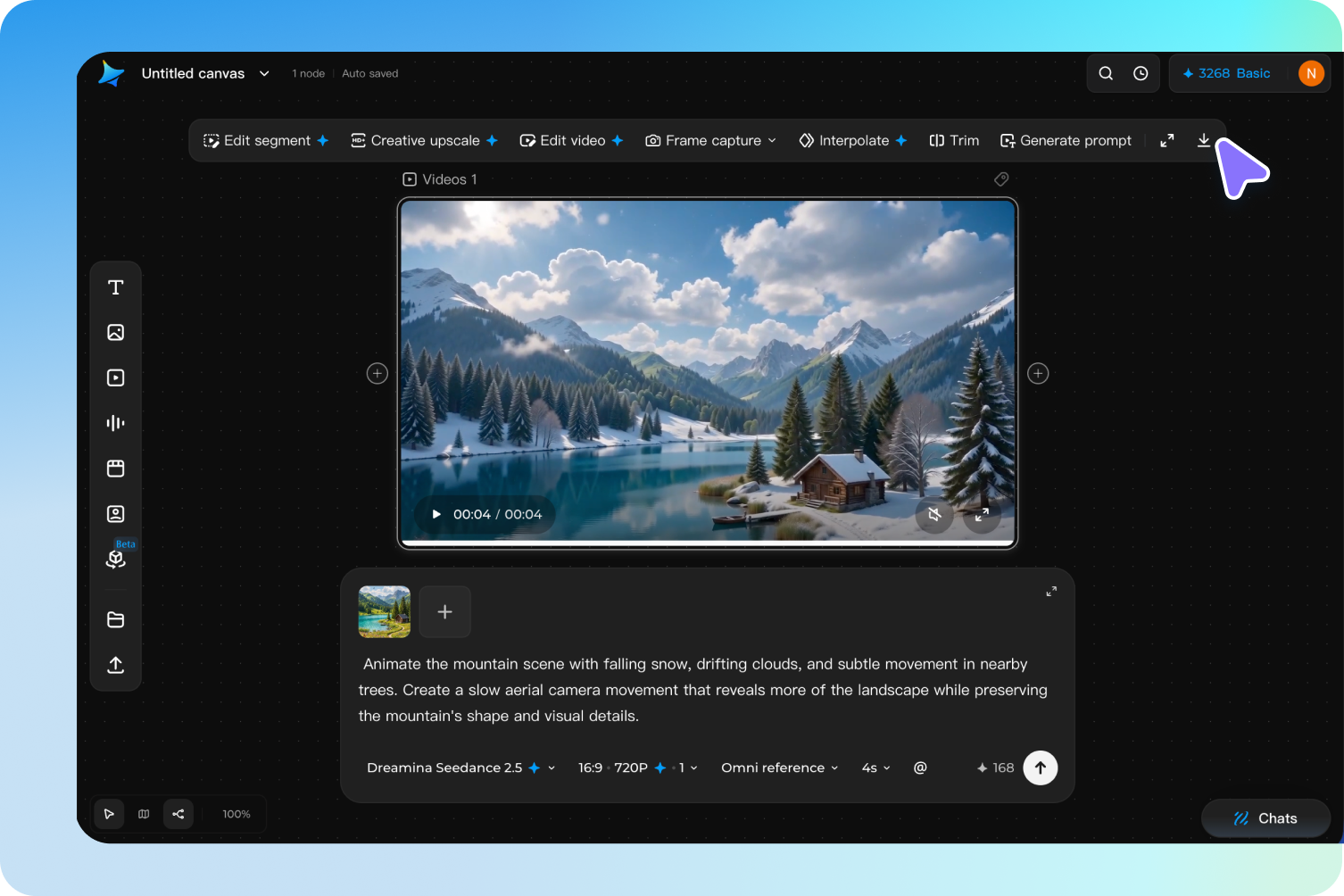This screenshot has height=896, width=1344.
Task: Open the Dreamina Seedance 2.5 model dropdown
Action: (x=460, y=767)
